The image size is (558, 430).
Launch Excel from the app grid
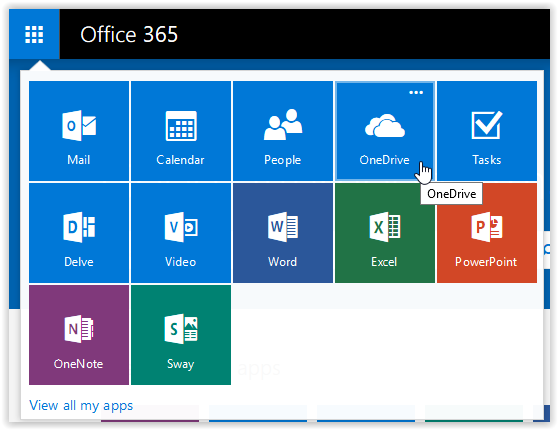385,233
